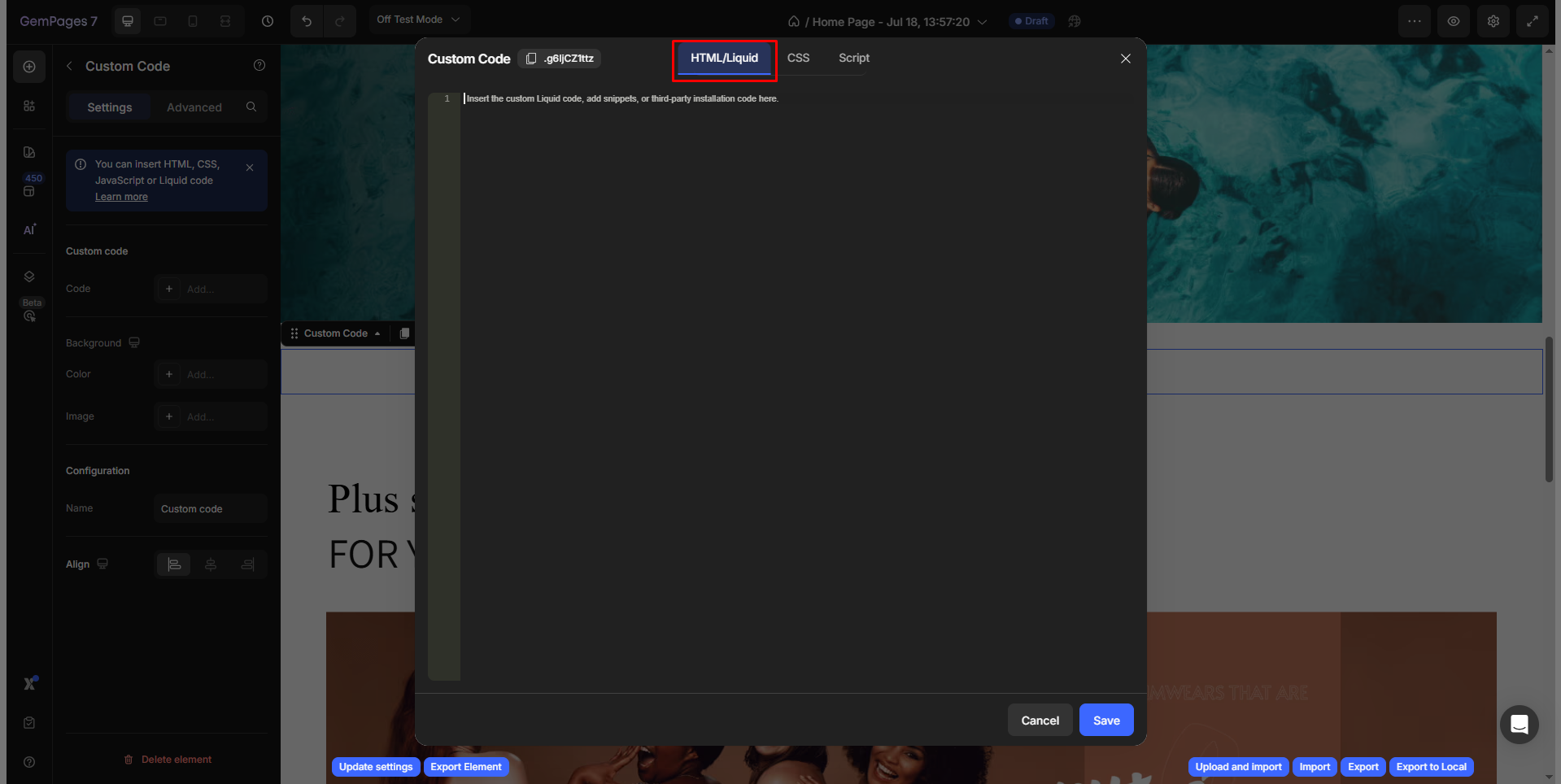Image resolution: width=1561 pixels, height=784 pixels.
Task: Edit the Name field Custom code
Action: [211, 508]
